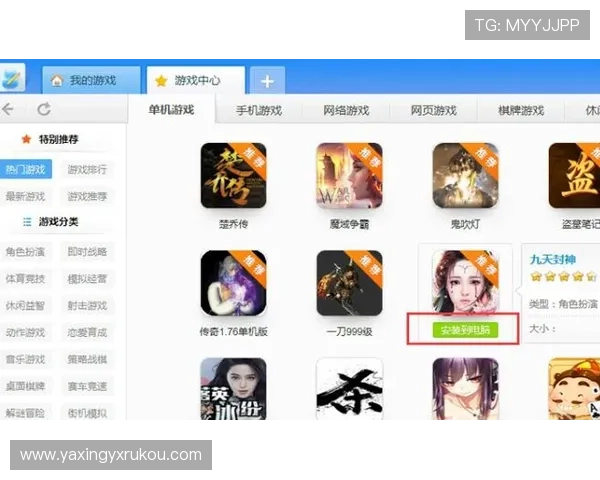Open the 传奇1.76单机版 game icon

(x=233, y=283)
